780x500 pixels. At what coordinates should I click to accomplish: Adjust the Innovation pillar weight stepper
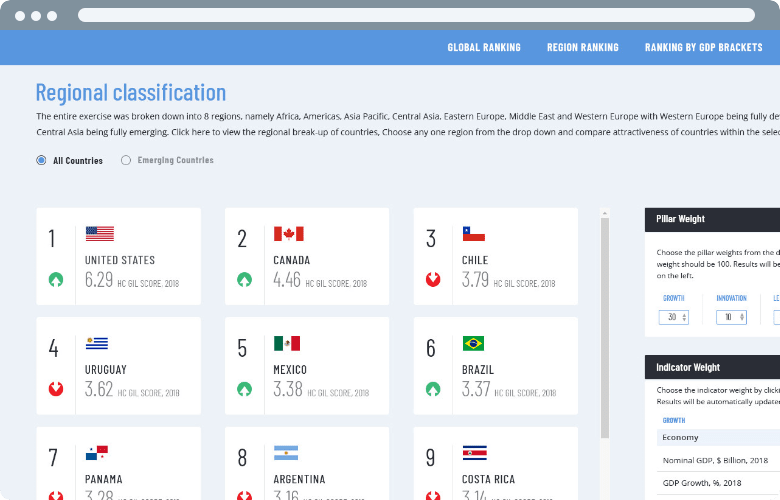point(731,317)
